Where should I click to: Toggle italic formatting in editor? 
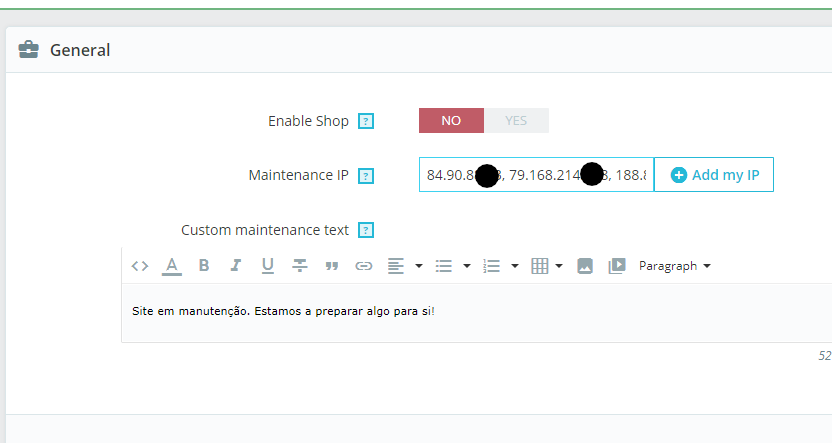236,266
